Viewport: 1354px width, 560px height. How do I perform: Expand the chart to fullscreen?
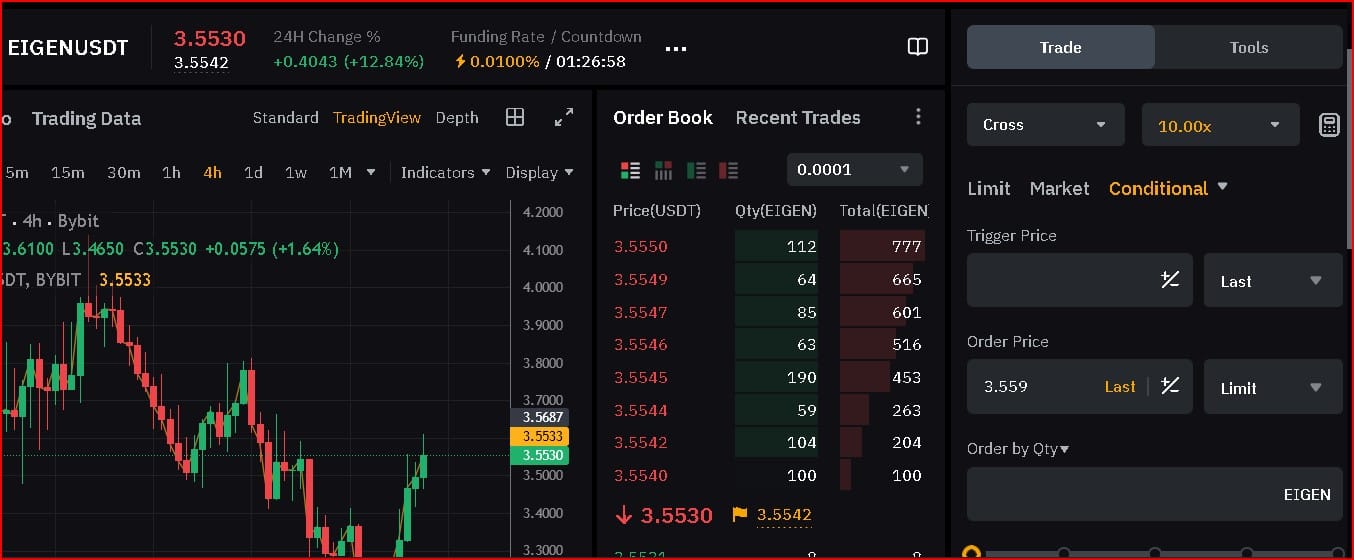564,117
